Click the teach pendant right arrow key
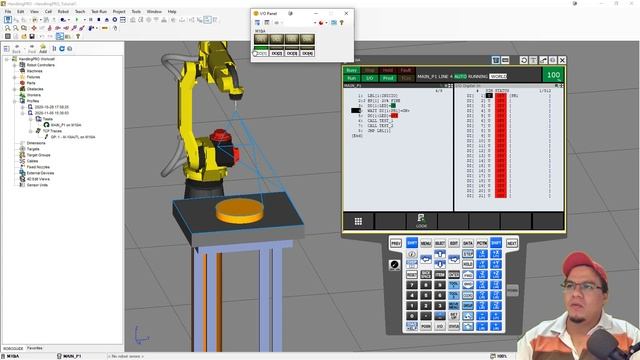640x360 pixels. point(454,259)
